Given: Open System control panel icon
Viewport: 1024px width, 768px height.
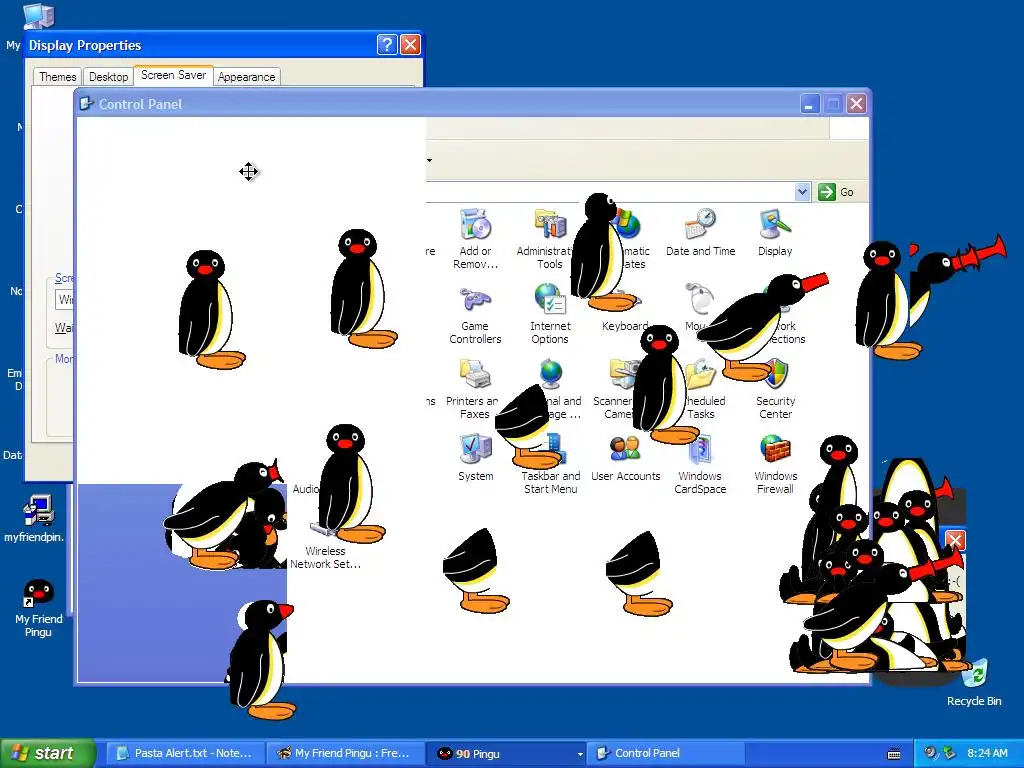Looking at the screenshot, I should point(475,449).
